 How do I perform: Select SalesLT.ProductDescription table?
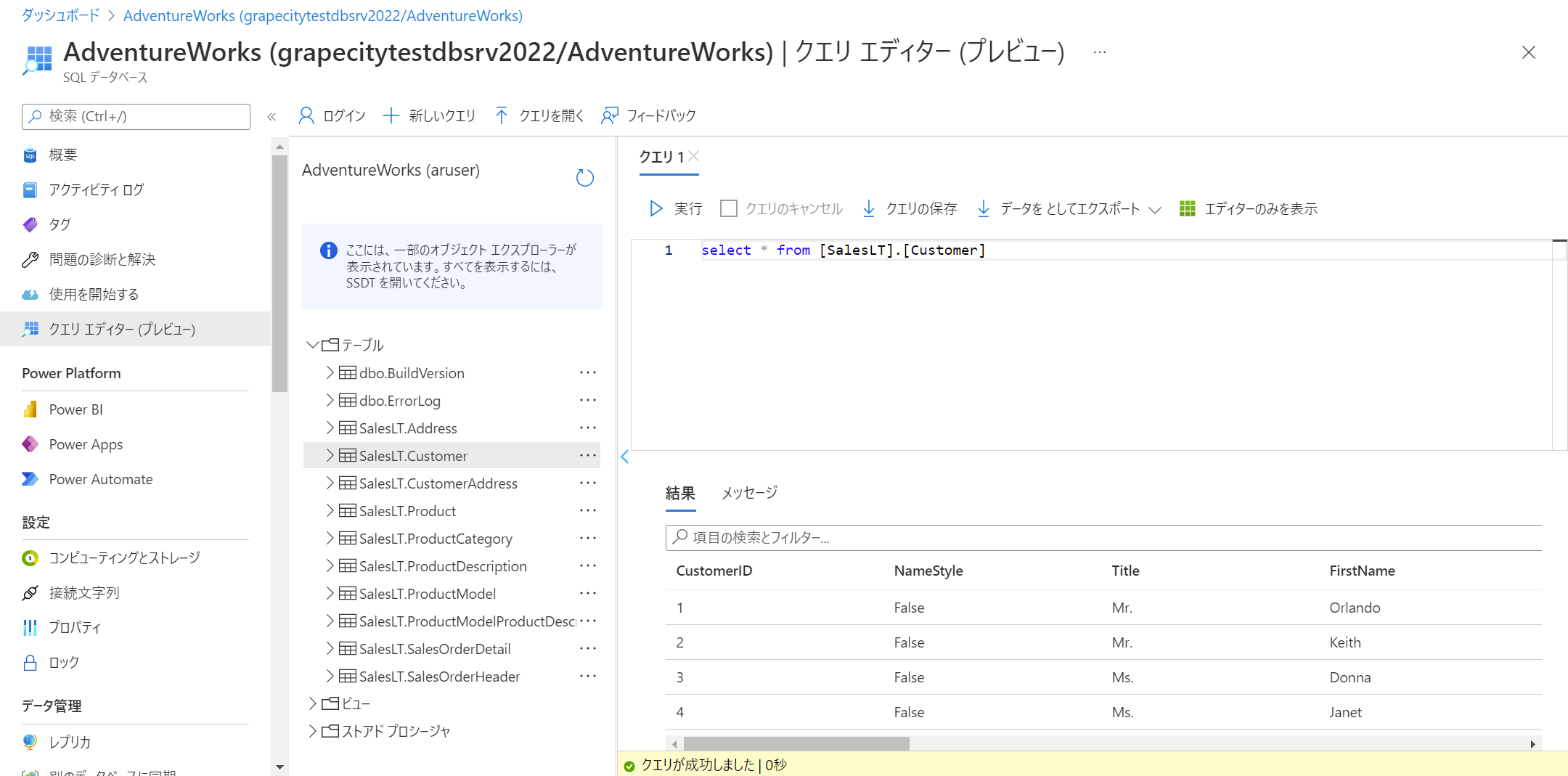coord(443,565)
